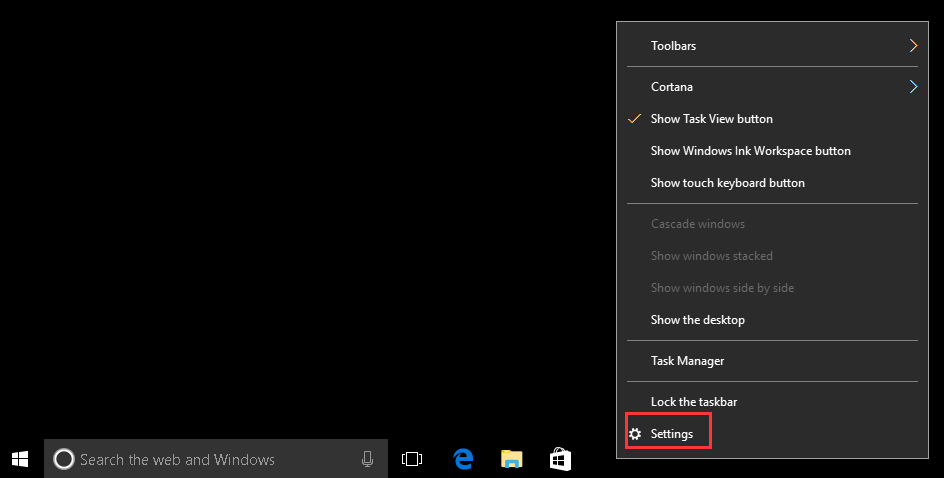Select Show the desktop
This screenshot has height=478, width=944.
pyautogui.click(x=697, y=320)
